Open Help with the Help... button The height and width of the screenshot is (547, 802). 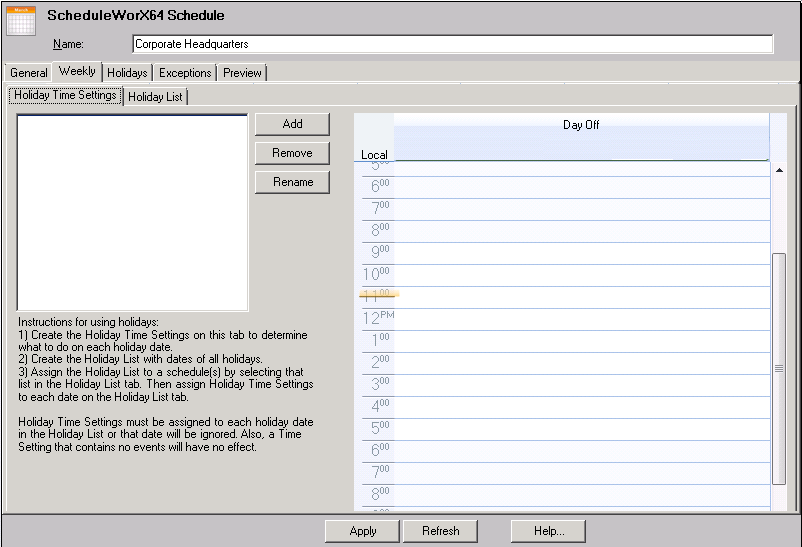tap(547, 531)
